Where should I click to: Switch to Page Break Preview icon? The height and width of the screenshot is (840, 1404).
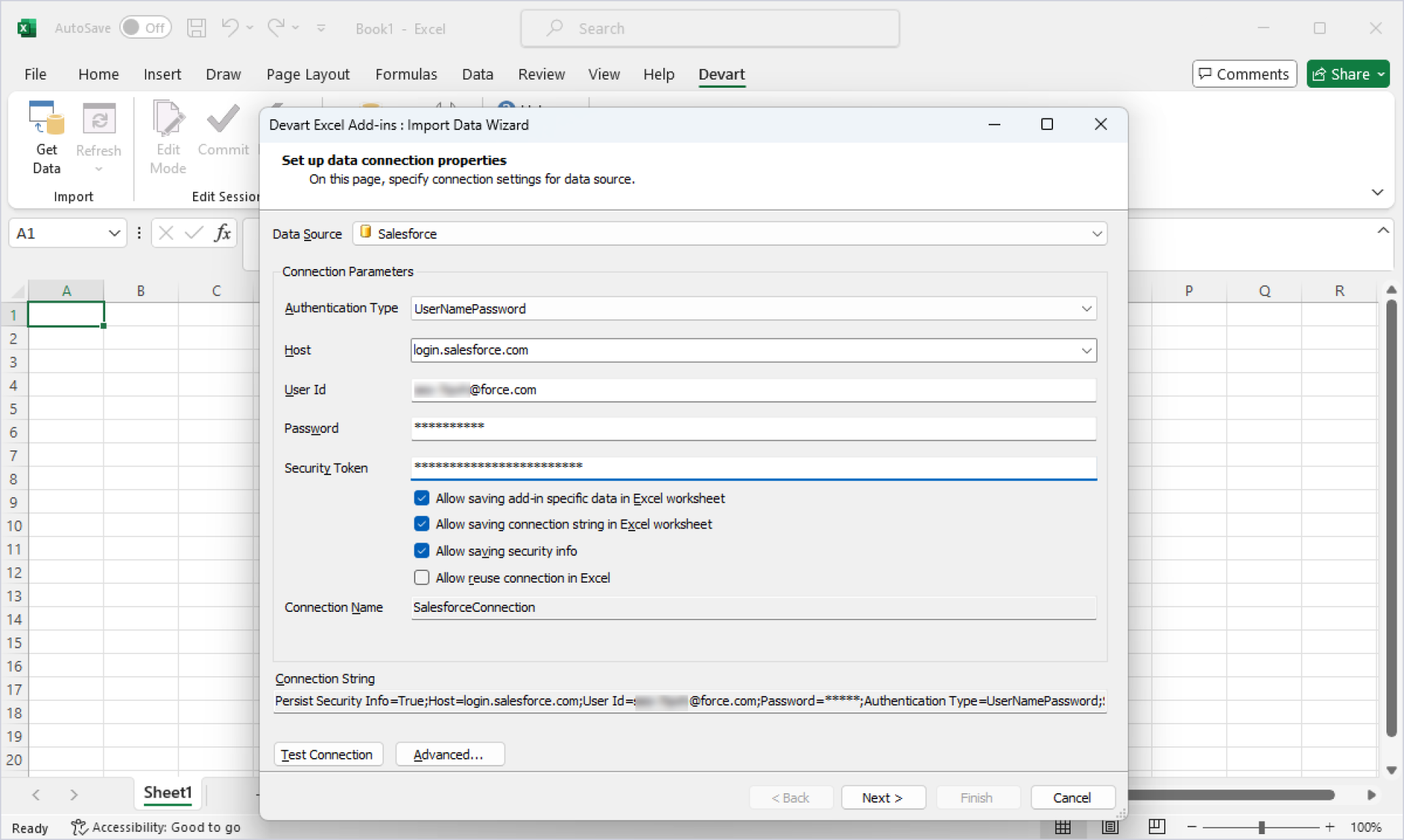1157,827
